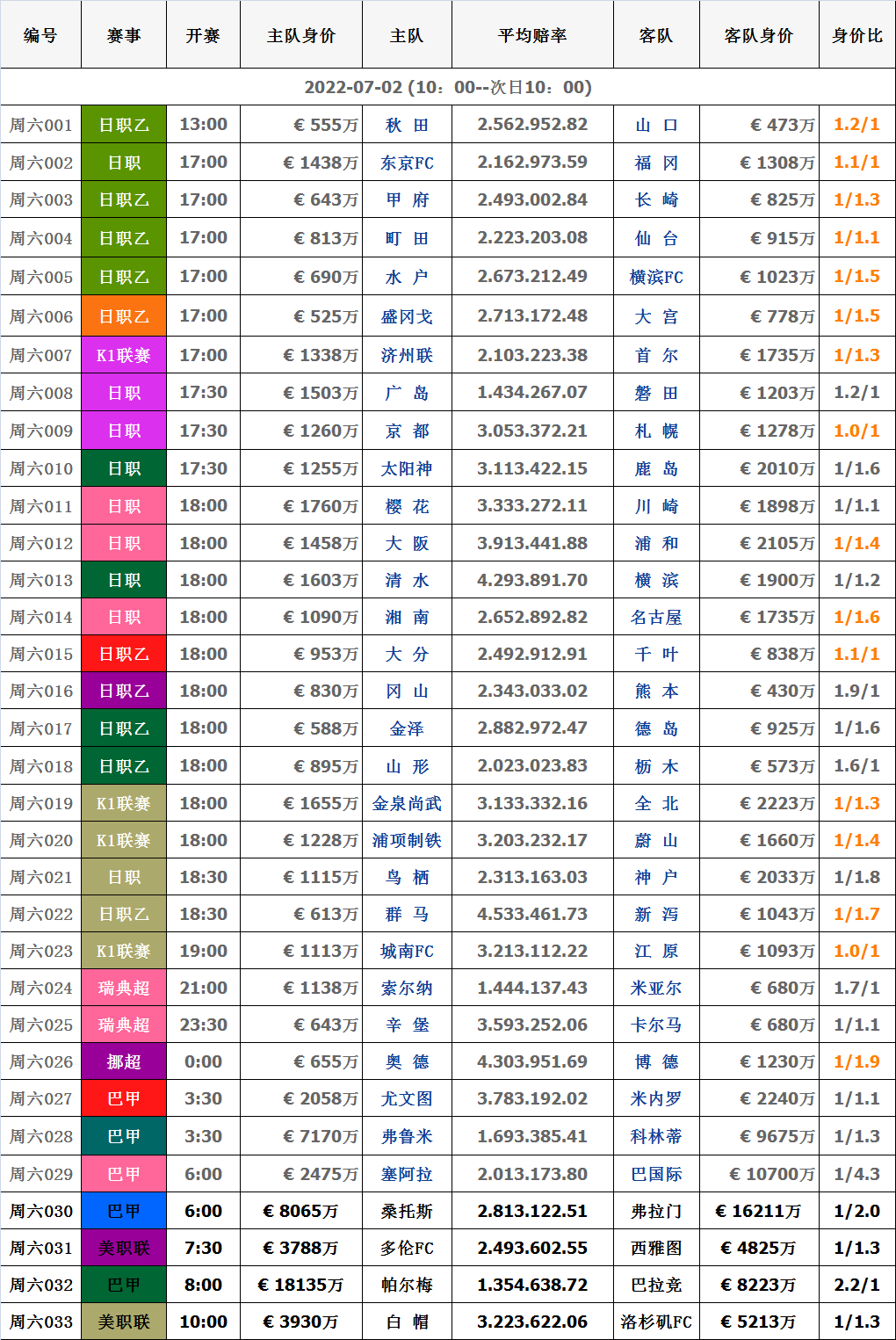Image resolution: width=896 pixels, height=1340 pixels.
Task: Open the 东京FC home team link
Action: (407, 163)
